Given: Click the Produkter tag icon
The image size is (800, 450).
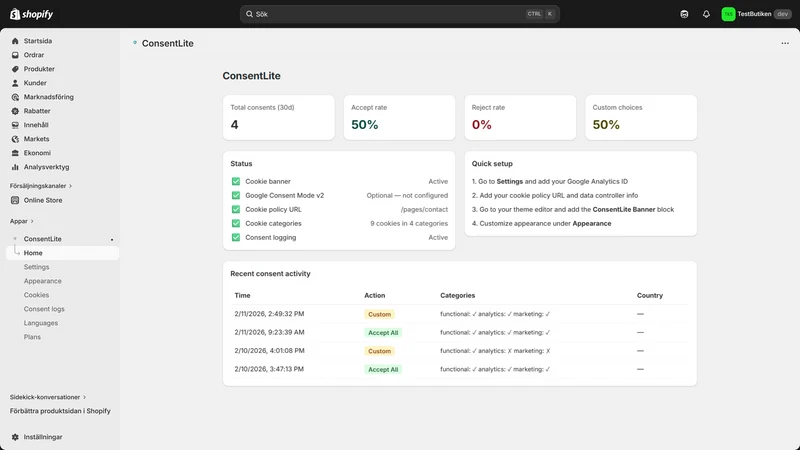Looking at the screenshot, I should click(x=15, y=69).
